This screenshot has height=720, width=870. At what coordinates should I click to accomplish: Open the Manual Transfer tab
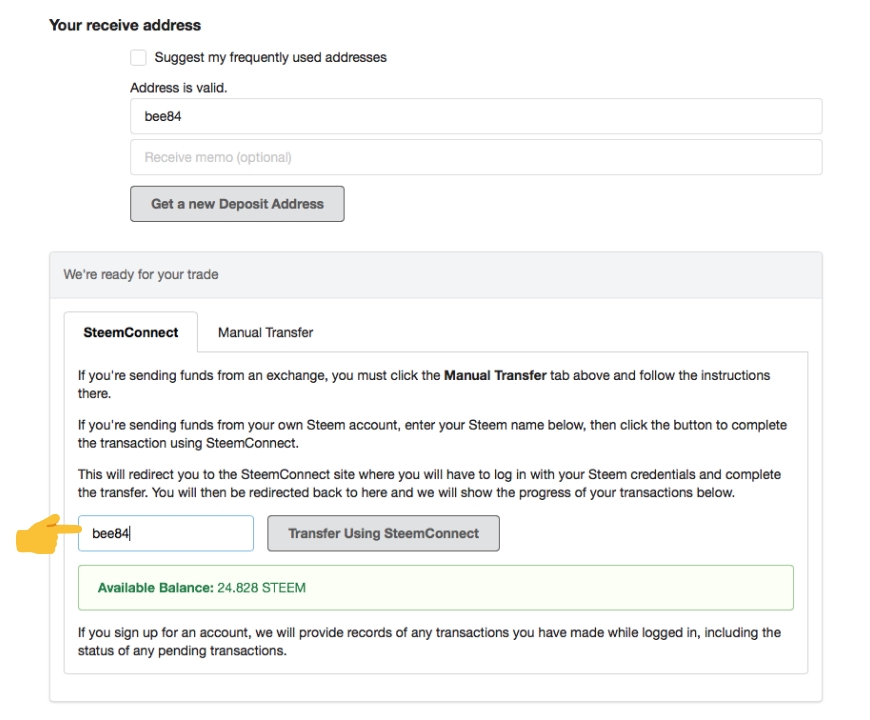pos(265,332)
